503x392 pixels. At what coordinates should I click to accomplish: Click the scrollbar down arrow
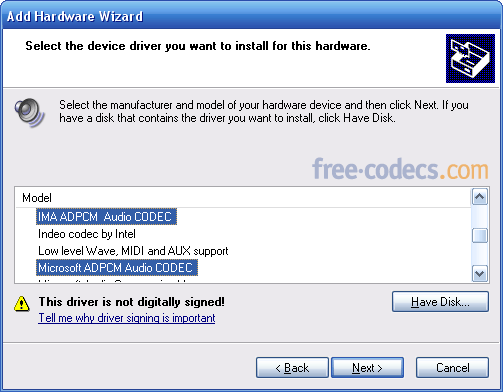pyautogui.click(x=480, y=274)
